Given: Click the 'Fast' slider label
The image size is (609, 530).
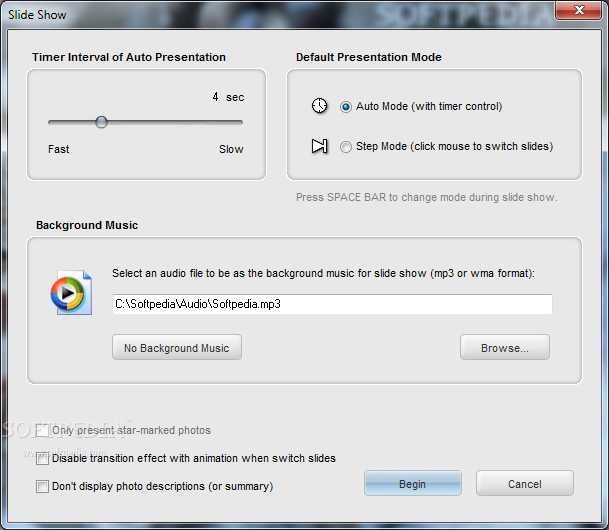Looking at the screenshot, I should (x=59, y=149).
